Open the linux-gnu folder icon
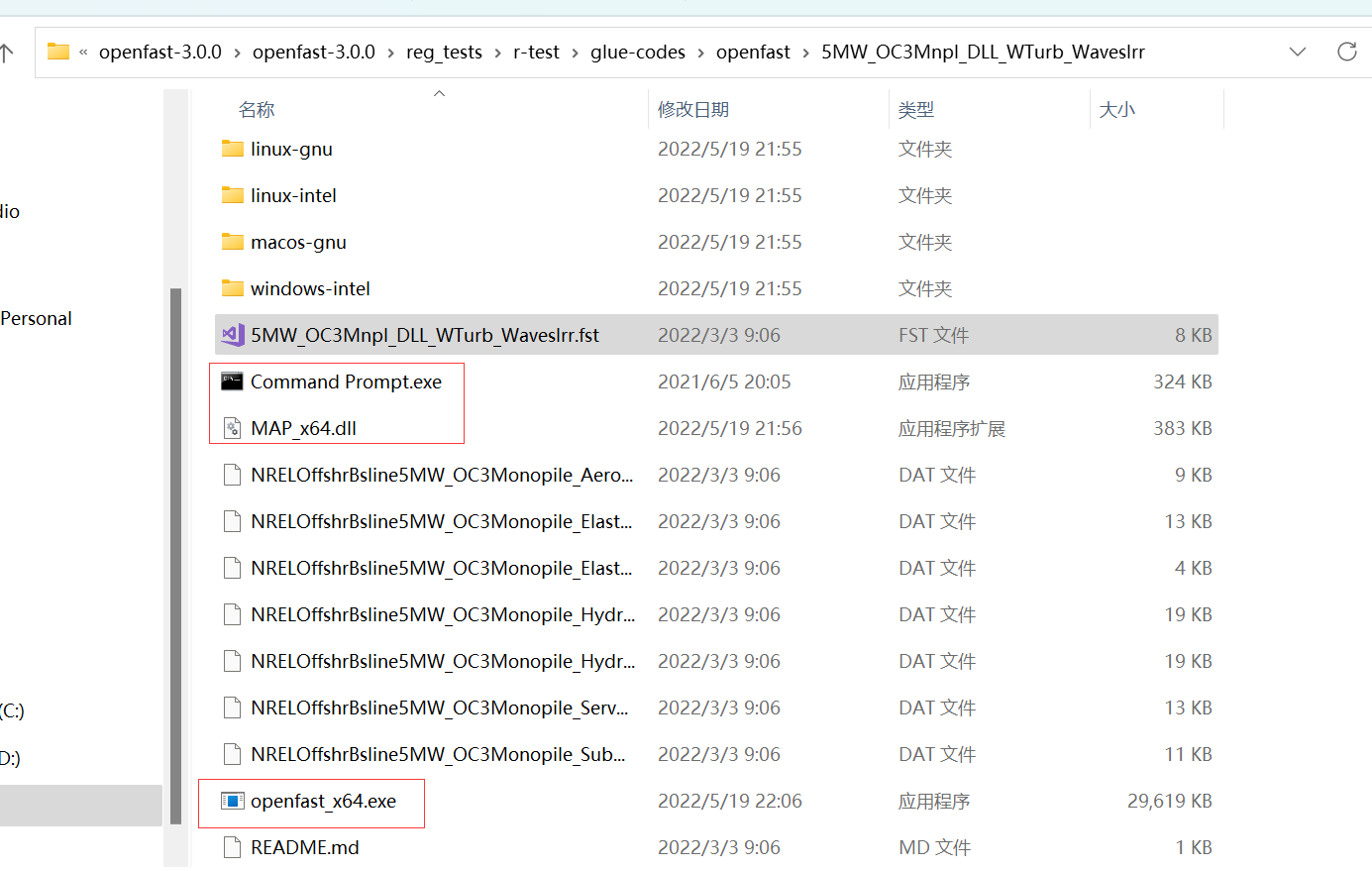1372x871 pixels. [x=232, y=148]
